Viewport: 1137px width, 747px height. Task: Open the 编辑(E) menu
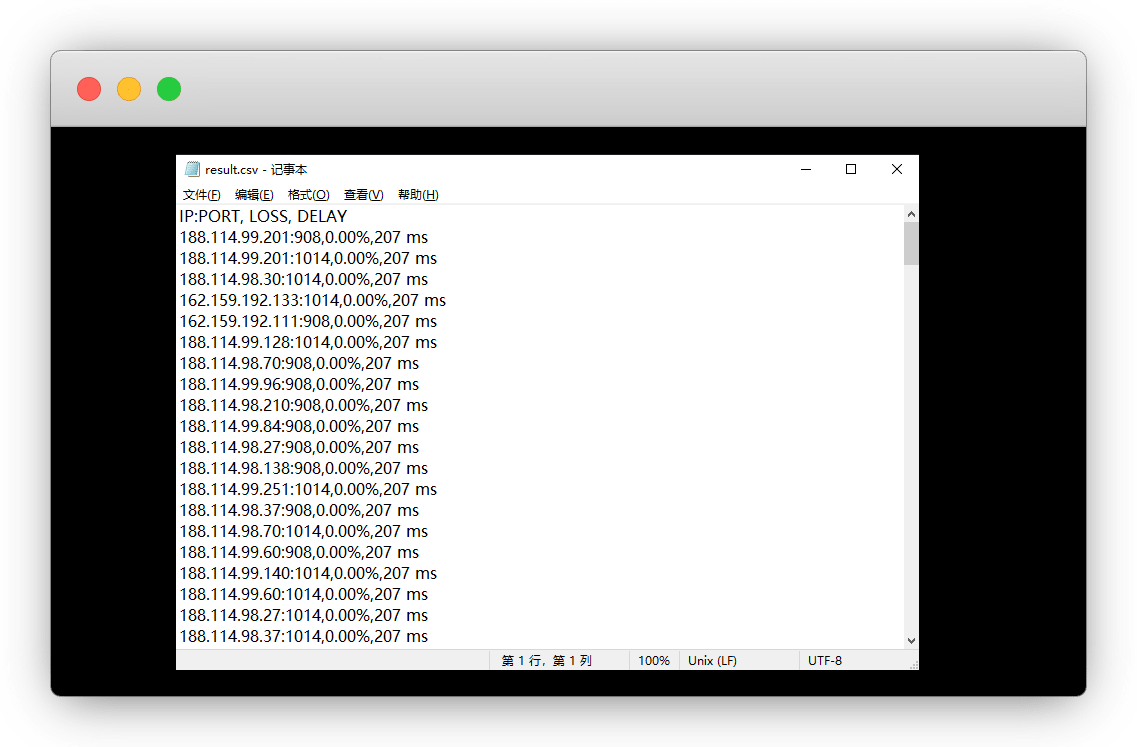[254, 195]
